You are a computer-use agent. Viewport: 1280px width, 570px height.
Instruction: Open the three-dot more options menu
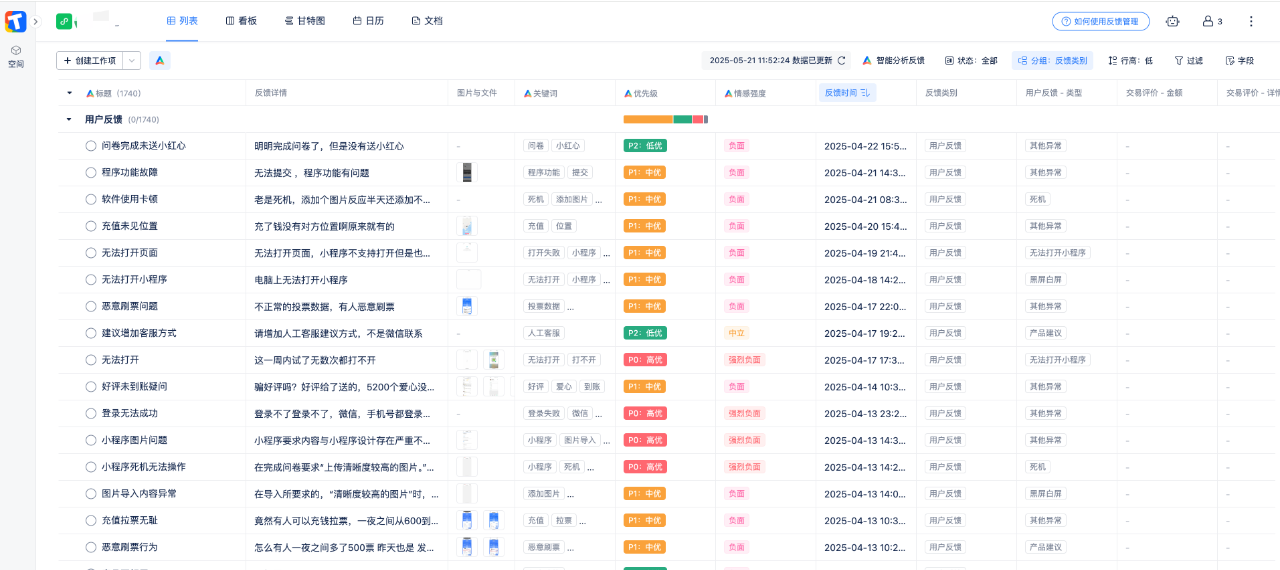click(x=1251, y=21)
